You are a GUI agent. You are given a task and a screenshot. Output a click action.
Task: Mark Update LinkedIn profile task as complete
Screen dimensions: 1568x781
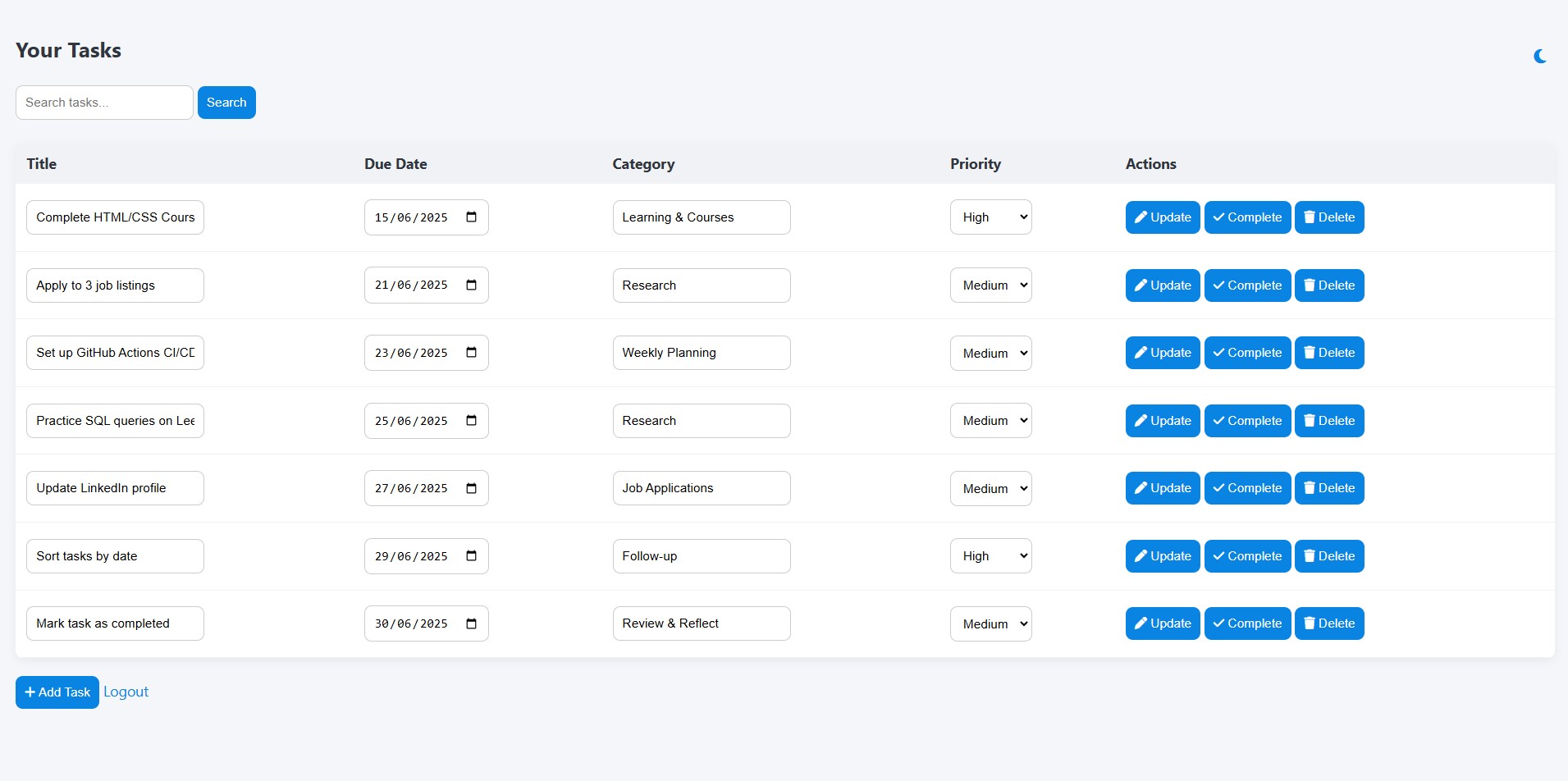coord(1246,488)
